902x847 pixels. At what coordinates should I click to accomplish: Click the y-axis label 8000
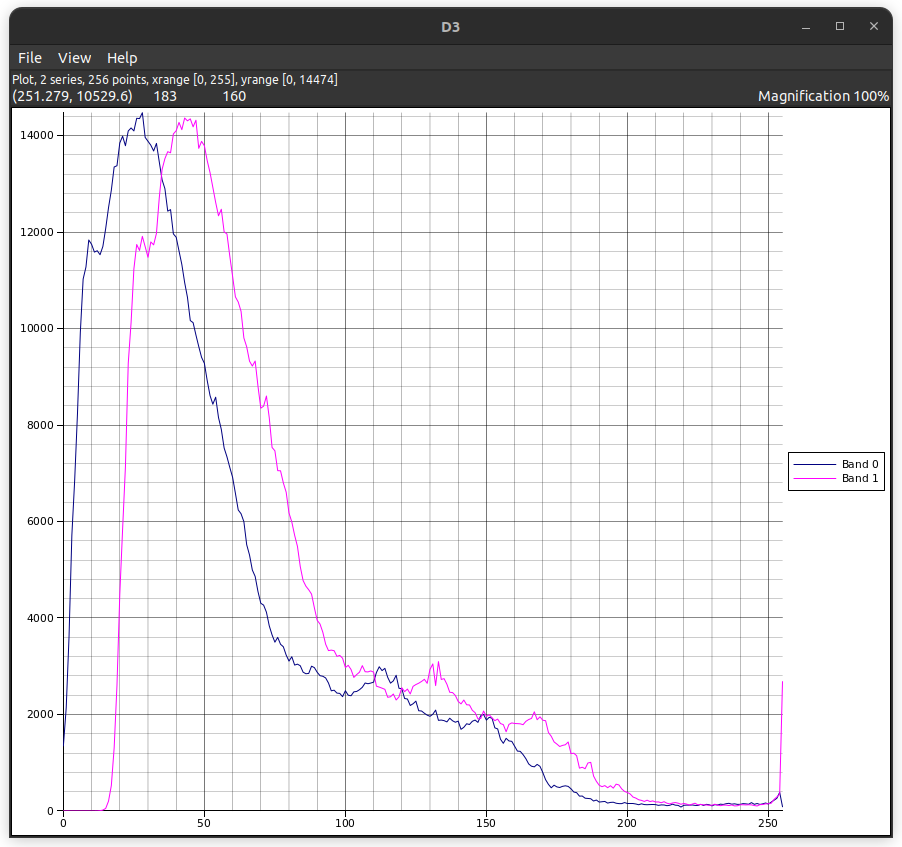point(40,425)
